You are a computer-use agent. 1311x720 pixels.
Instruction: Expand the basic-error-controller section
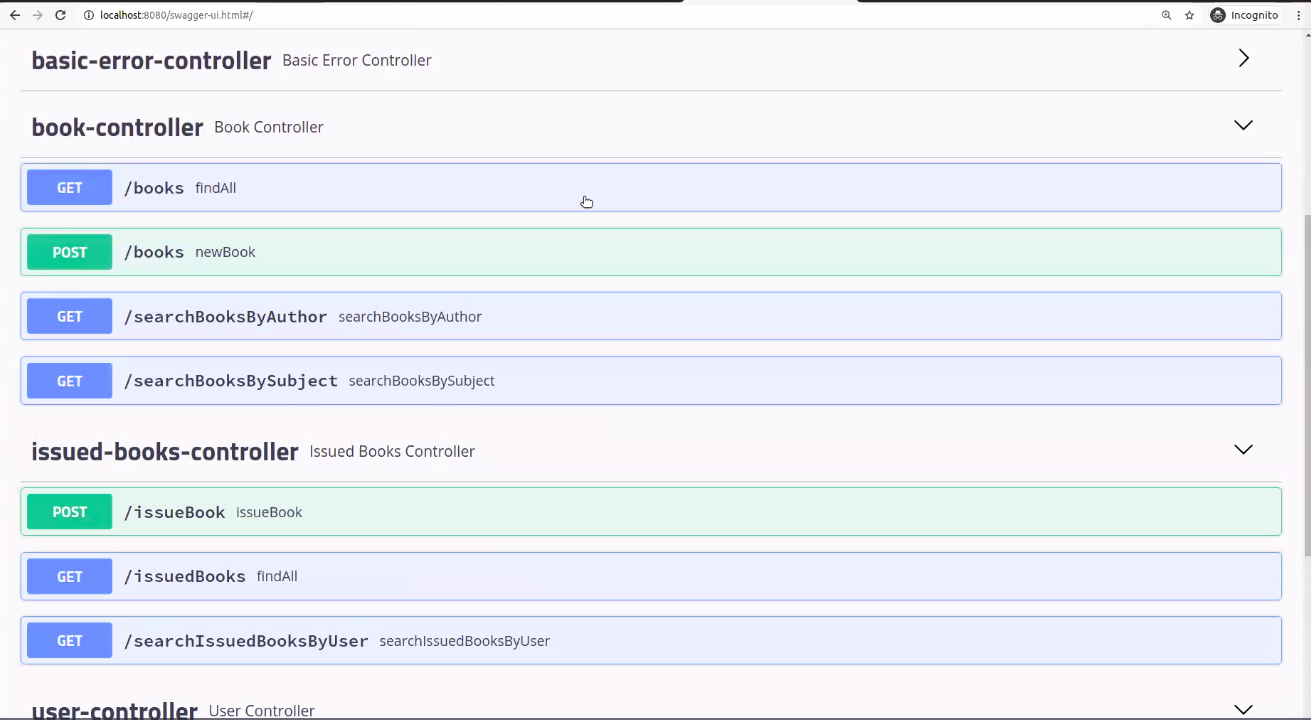click(x=1243, y=58)
